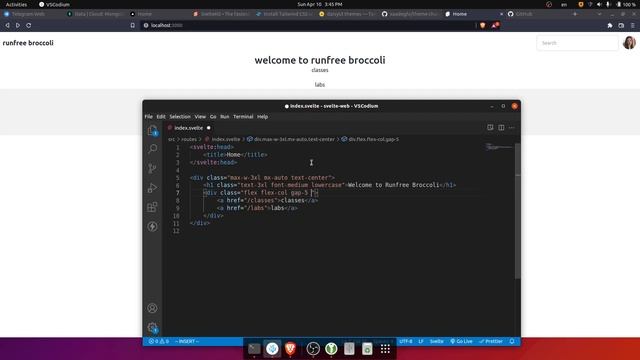Viewport: 640px width, 360px height.
Task: Click the editor minimap
Action: [499, 147]
